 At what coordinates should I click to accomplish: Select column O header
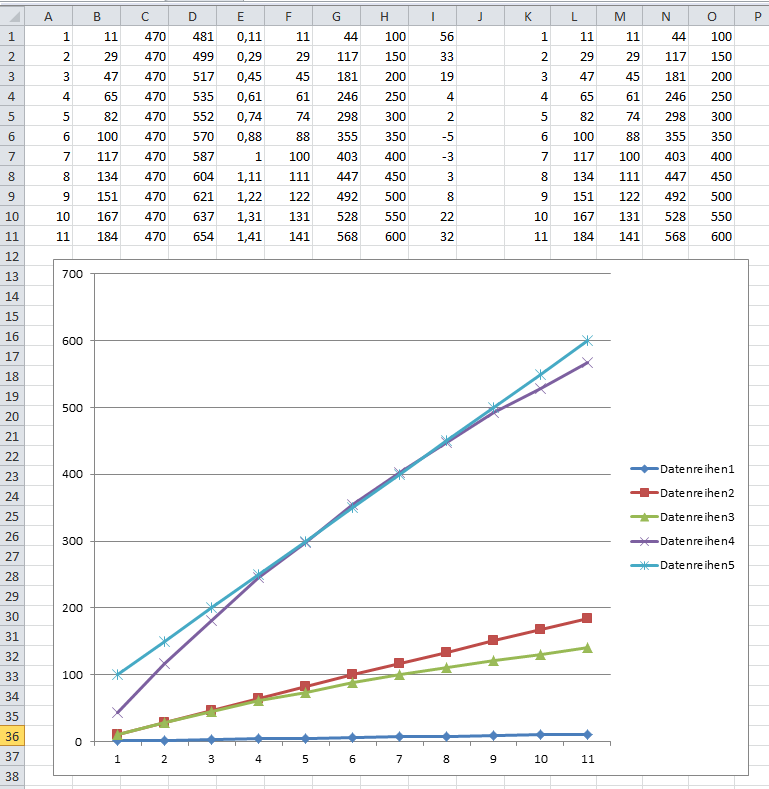[712, 17]
